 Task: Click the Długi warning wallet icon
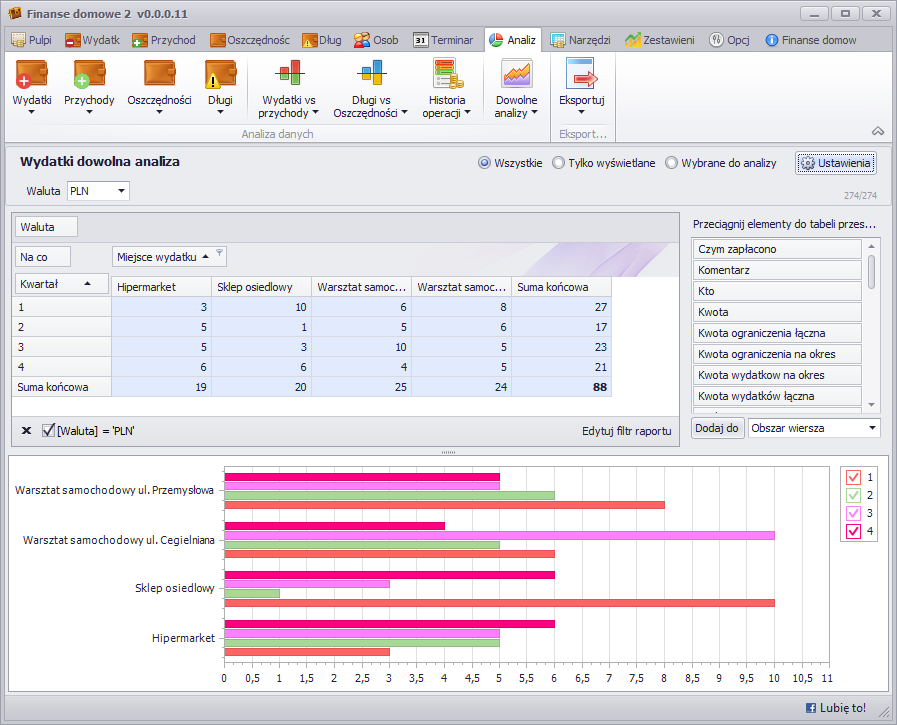point(220,75)
